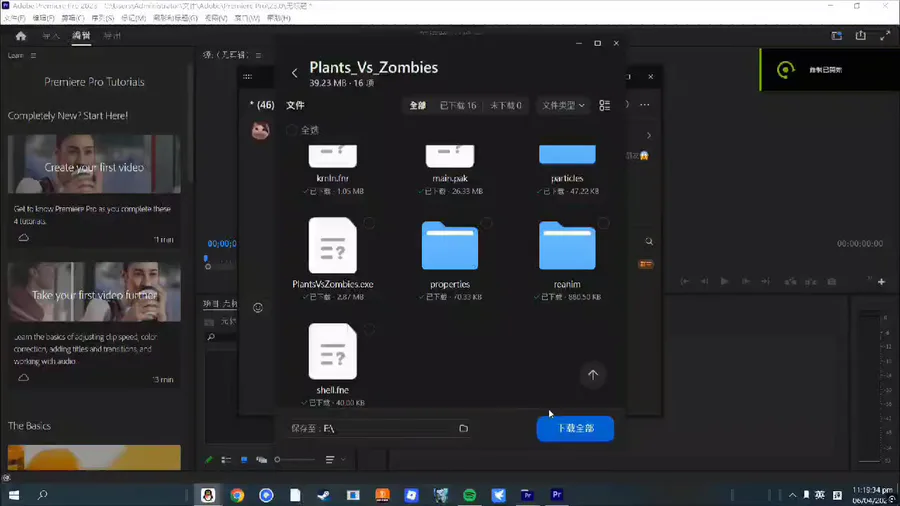Step forward one frame in Program monitor
The image size is (900, 506).
tap(746, 282)
